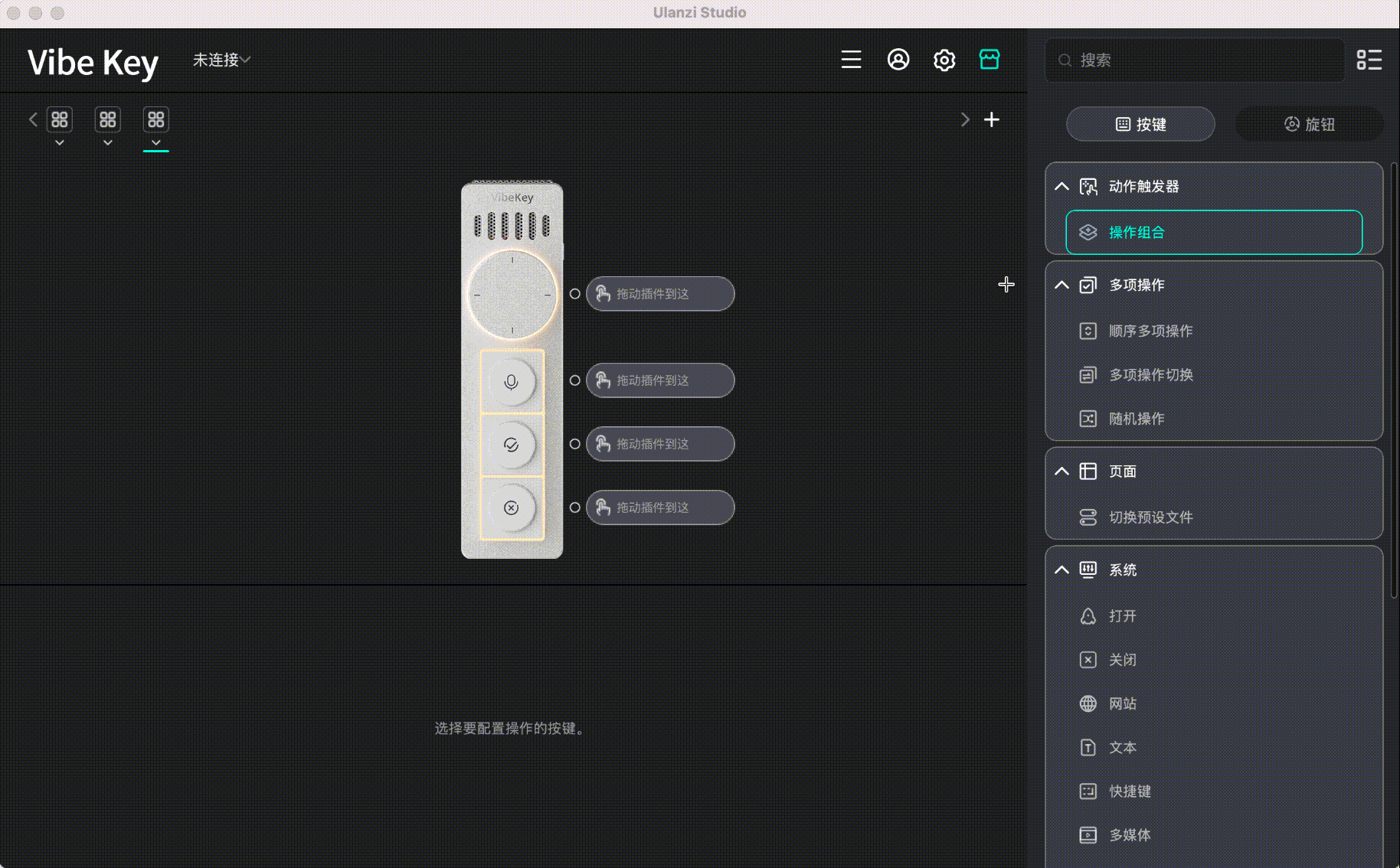Image resolution: width=1400 pixels, height=868 pixels.
Task: Open the green plugin store icon
Action: [989, 60]
